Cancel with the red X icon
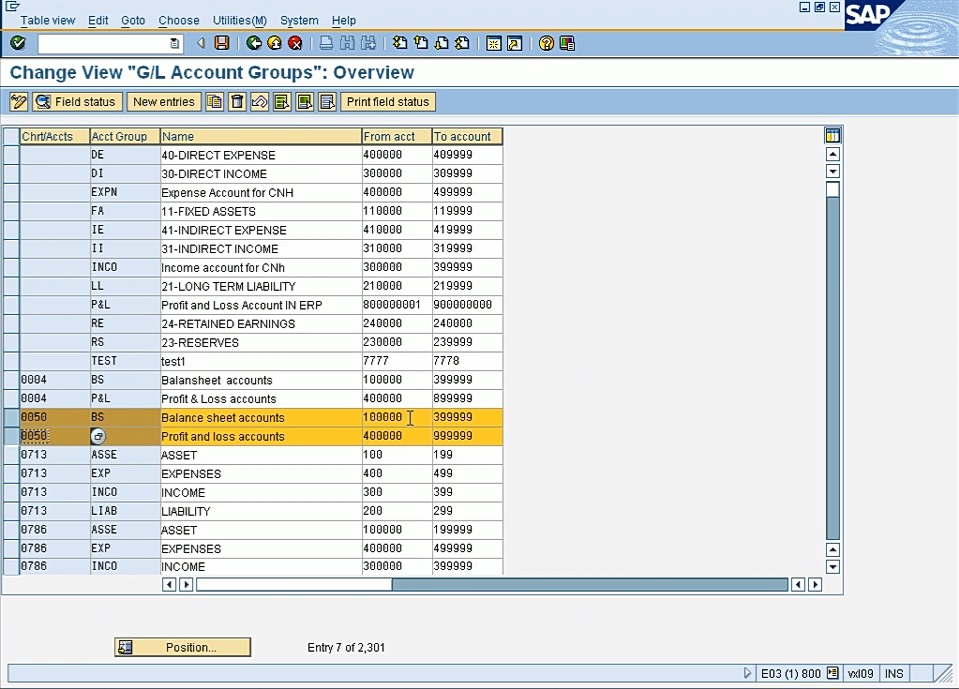Viewport: 959px width, 689px height. point(295,43)
